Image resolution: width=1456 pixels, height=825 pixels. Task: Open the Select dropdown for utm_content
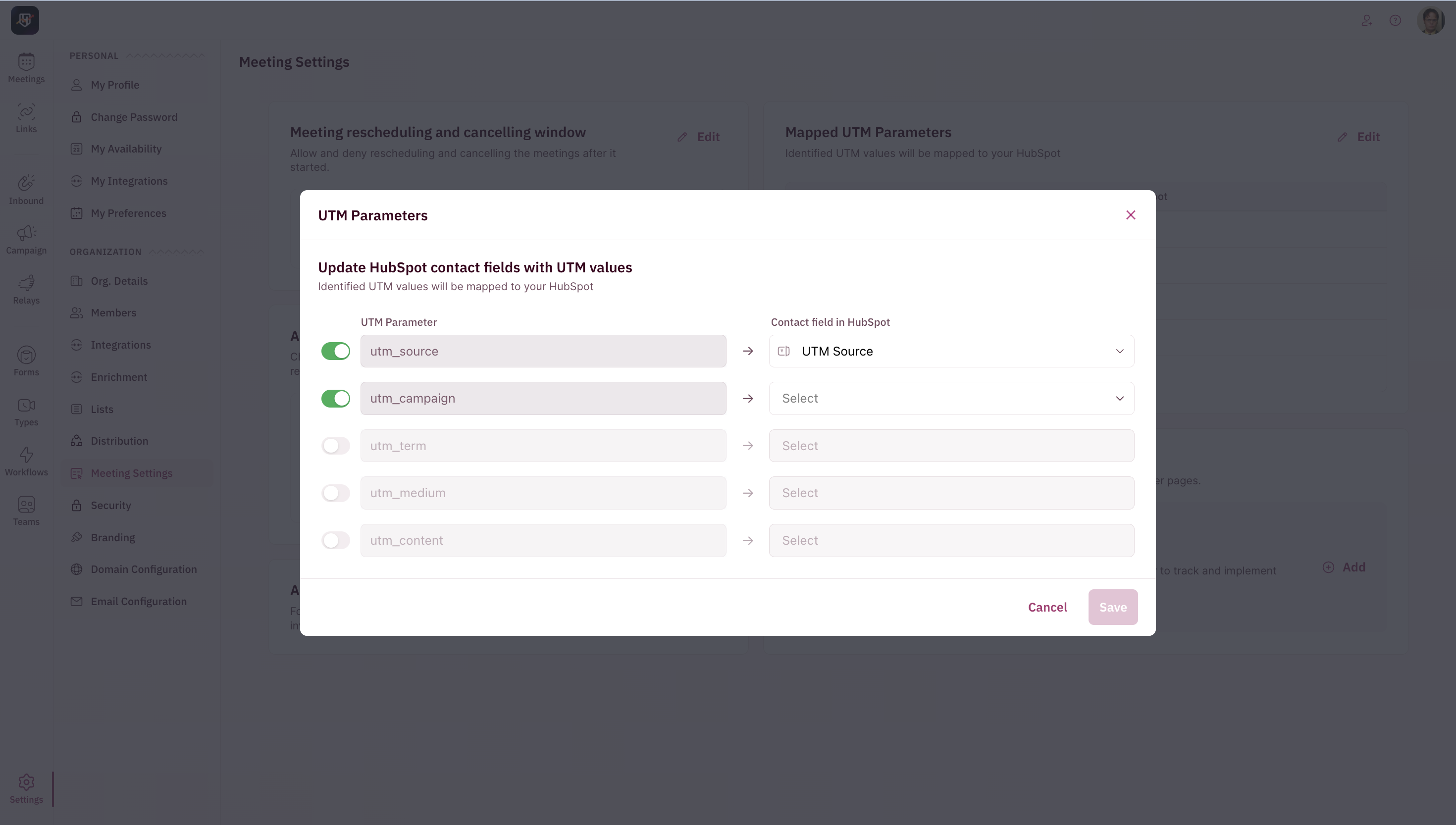pos(951,541)
